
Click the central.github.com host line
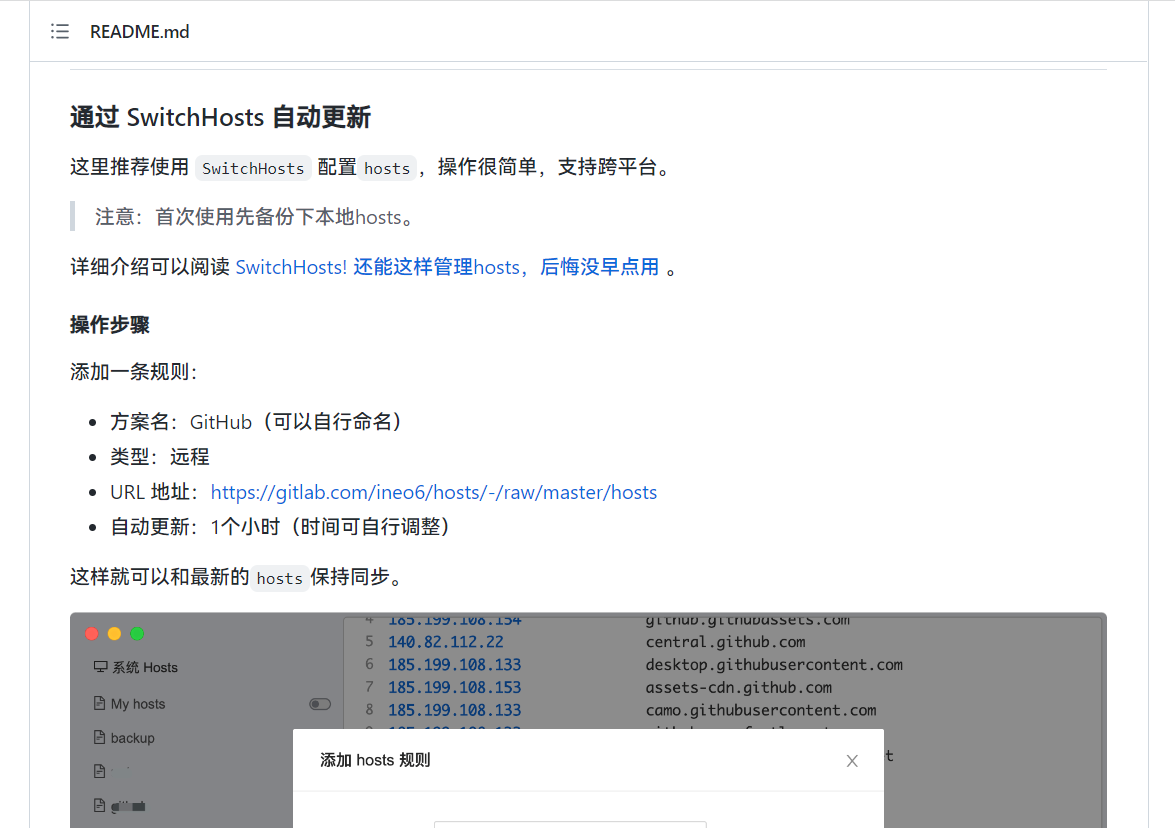[725, 642]
